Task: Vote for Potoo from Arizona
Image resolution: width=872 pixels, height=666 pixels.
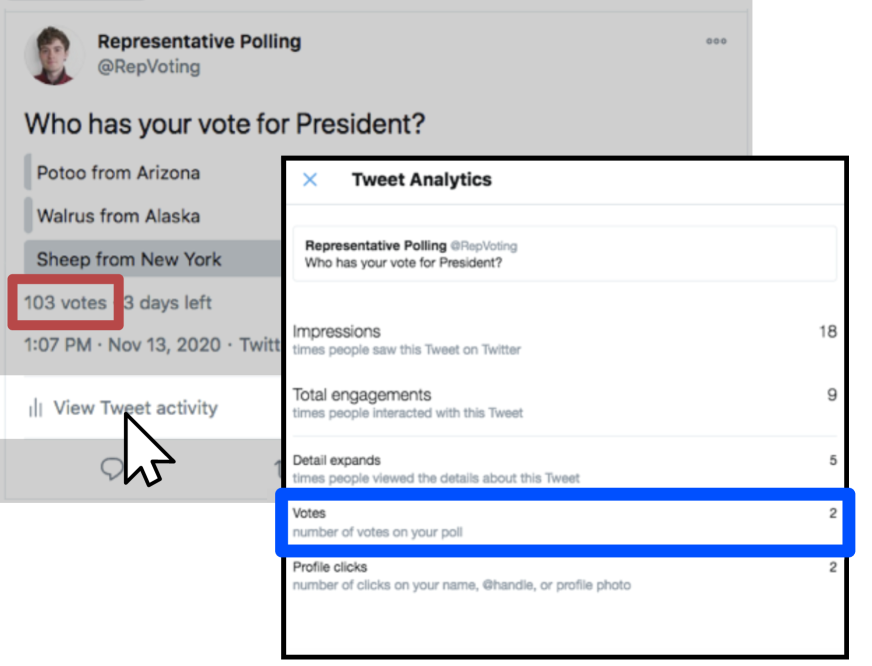Action: pyautogui.click(x=118, y=173)
